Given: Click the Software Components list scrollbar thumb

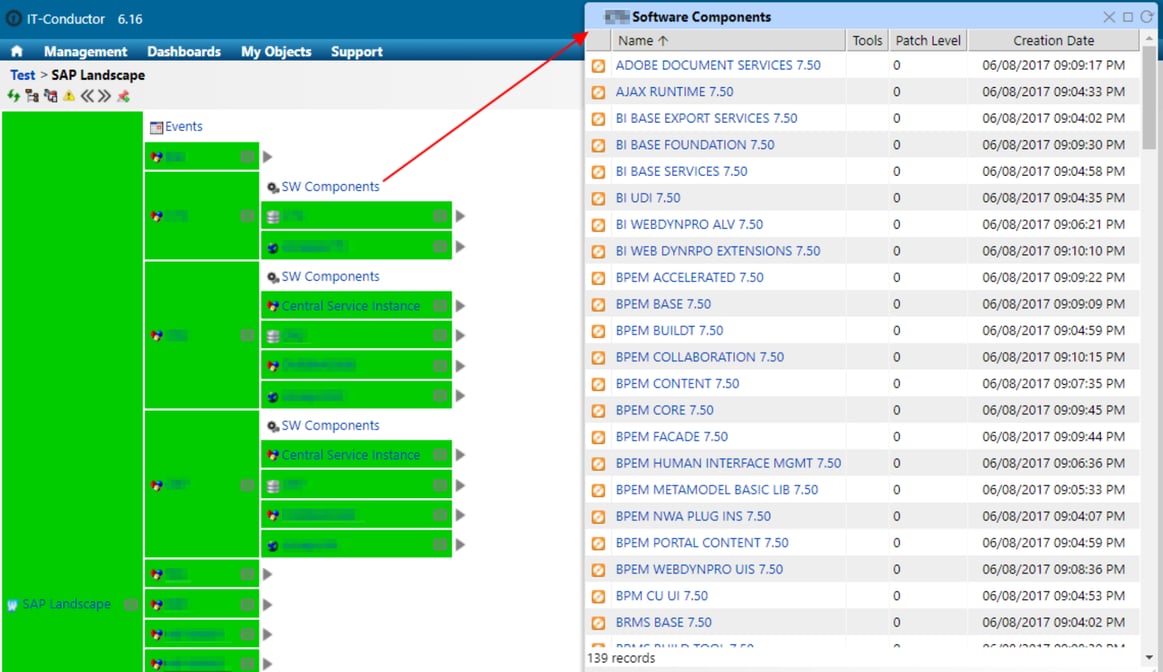Looking at the screenshot, I should (x=1150, y=96).
